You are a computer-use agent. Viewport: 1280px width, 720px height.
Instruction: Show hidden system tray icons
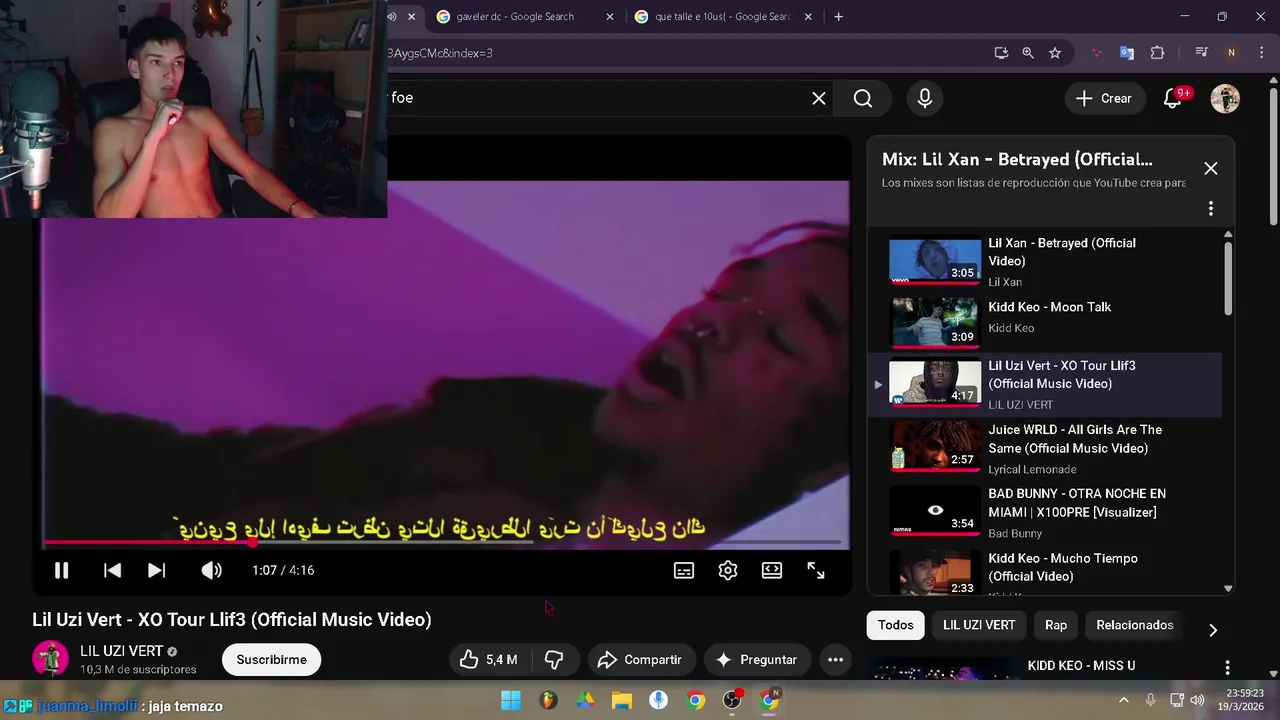tap(1124, 701)
